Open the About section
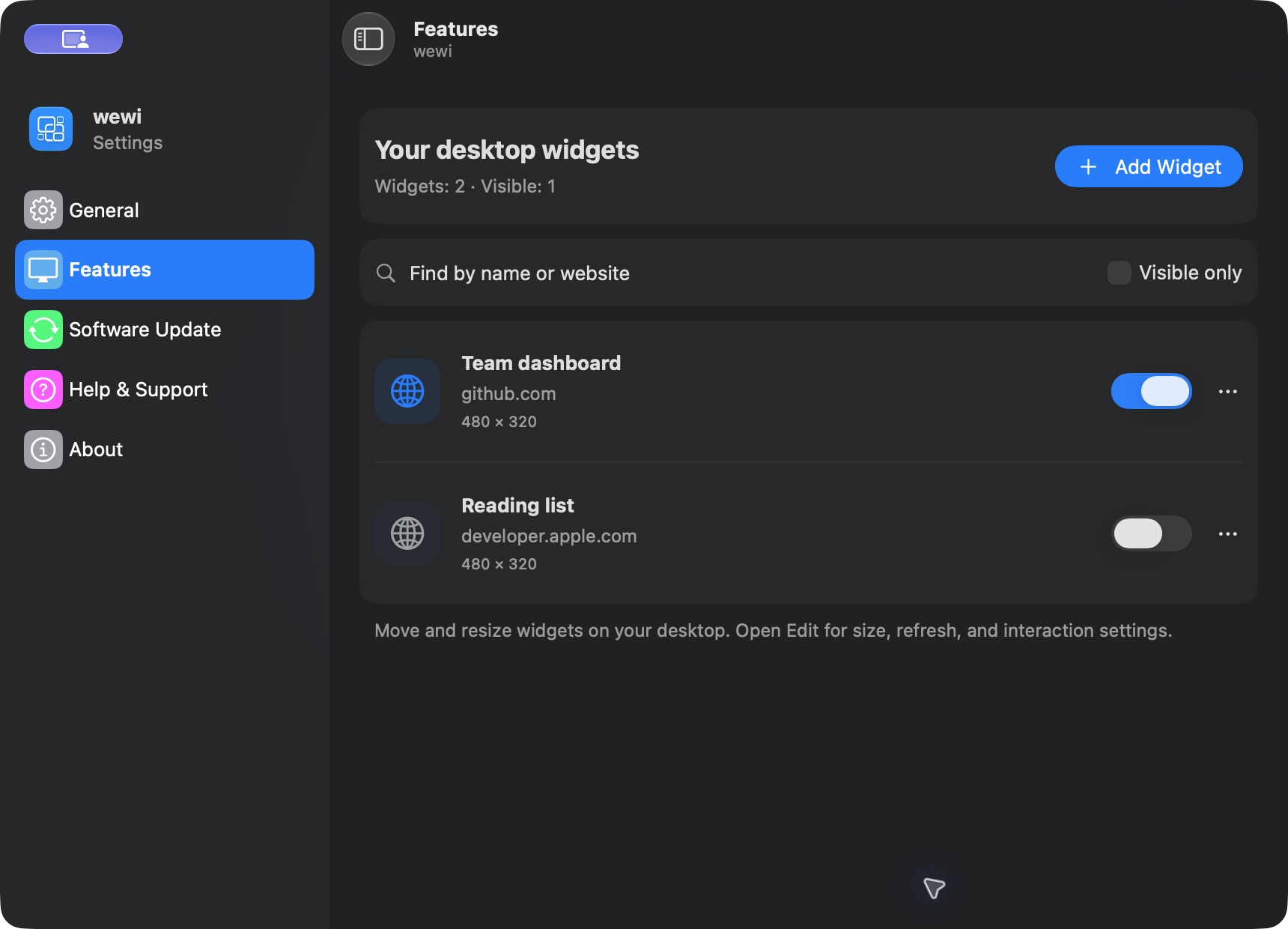The image size is (1288, 929). point(165,450)
